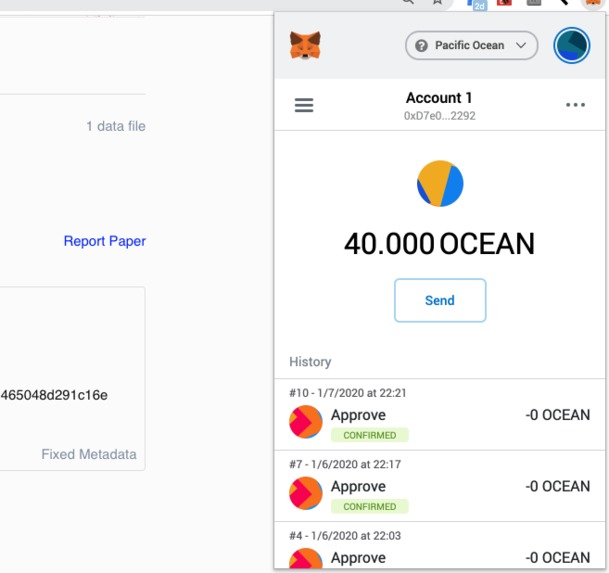Click -0 OCEAN amount of transaction #10
Screen dimensions: 609x573
[x=558, y=415]
